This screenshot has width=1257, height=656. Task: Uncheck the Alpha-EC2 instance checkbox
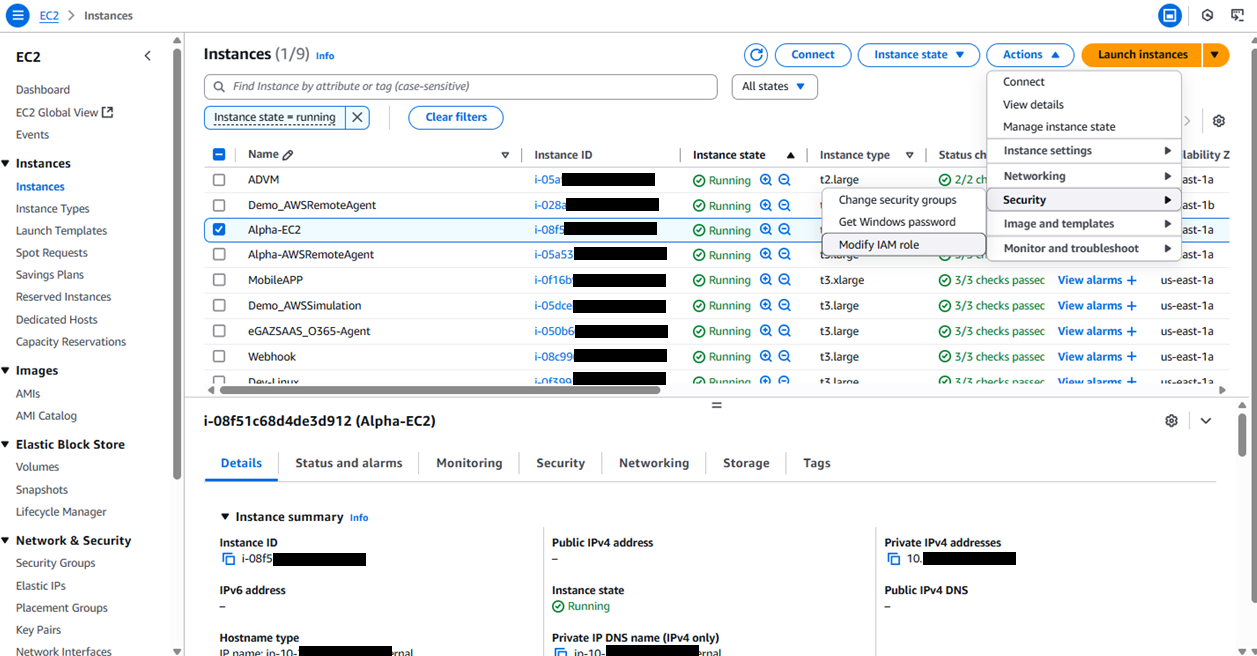click(219, 230)
